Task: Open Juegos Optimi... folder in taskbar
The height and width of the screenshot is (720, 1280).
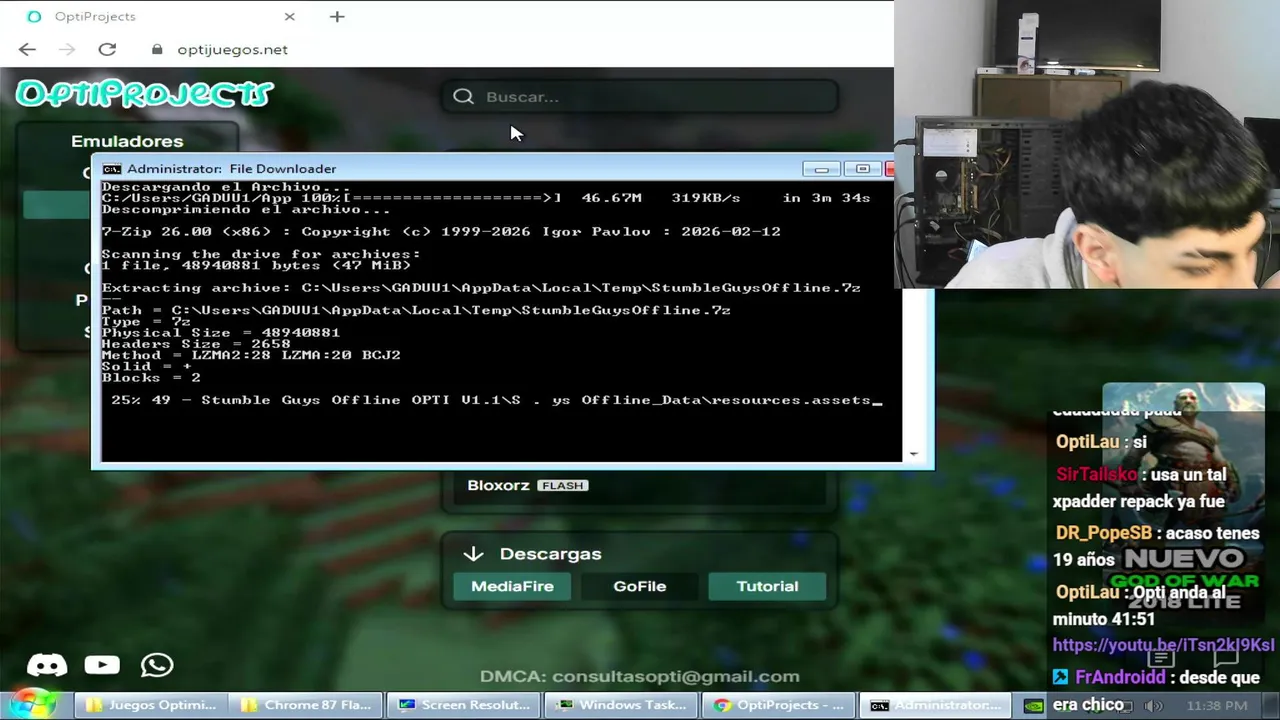Action: click(x=150, y=705)
